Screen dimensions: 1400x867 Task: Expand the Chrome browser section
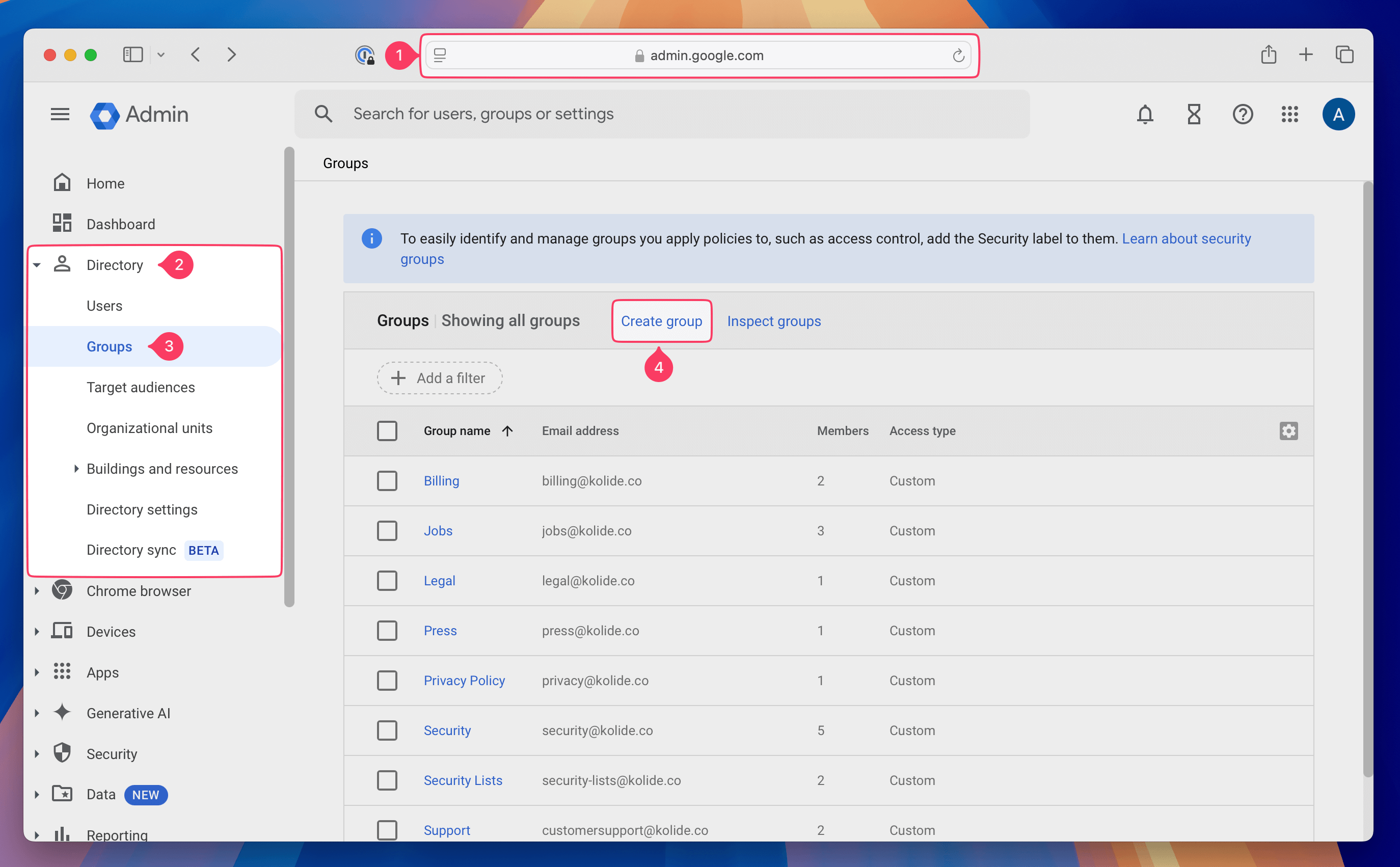(x=37, y=590)
